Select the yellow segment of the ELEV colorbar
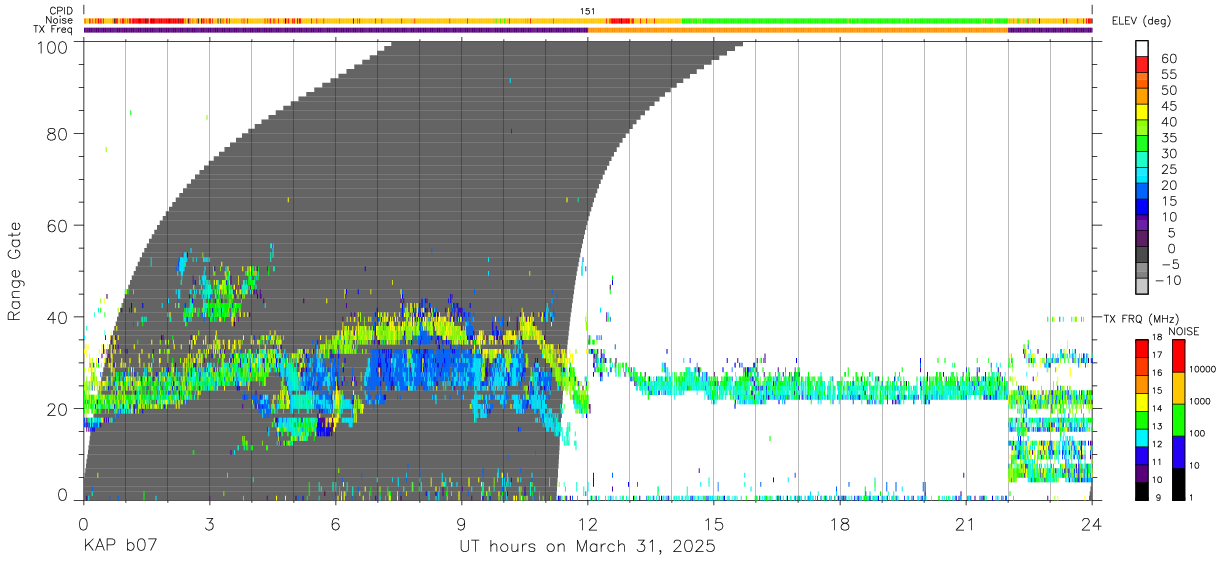Screen dimensions: 1228x567 [1143, 111]
